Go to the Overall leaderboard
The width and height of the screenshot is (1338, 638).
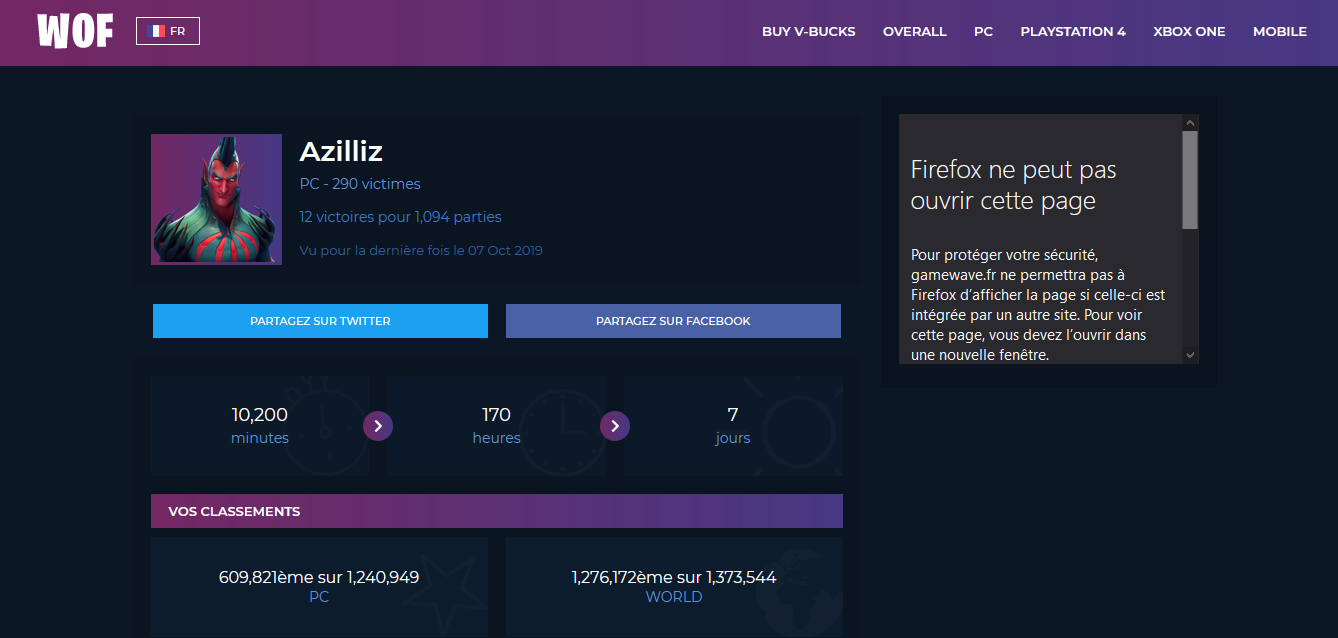point(914,32)
